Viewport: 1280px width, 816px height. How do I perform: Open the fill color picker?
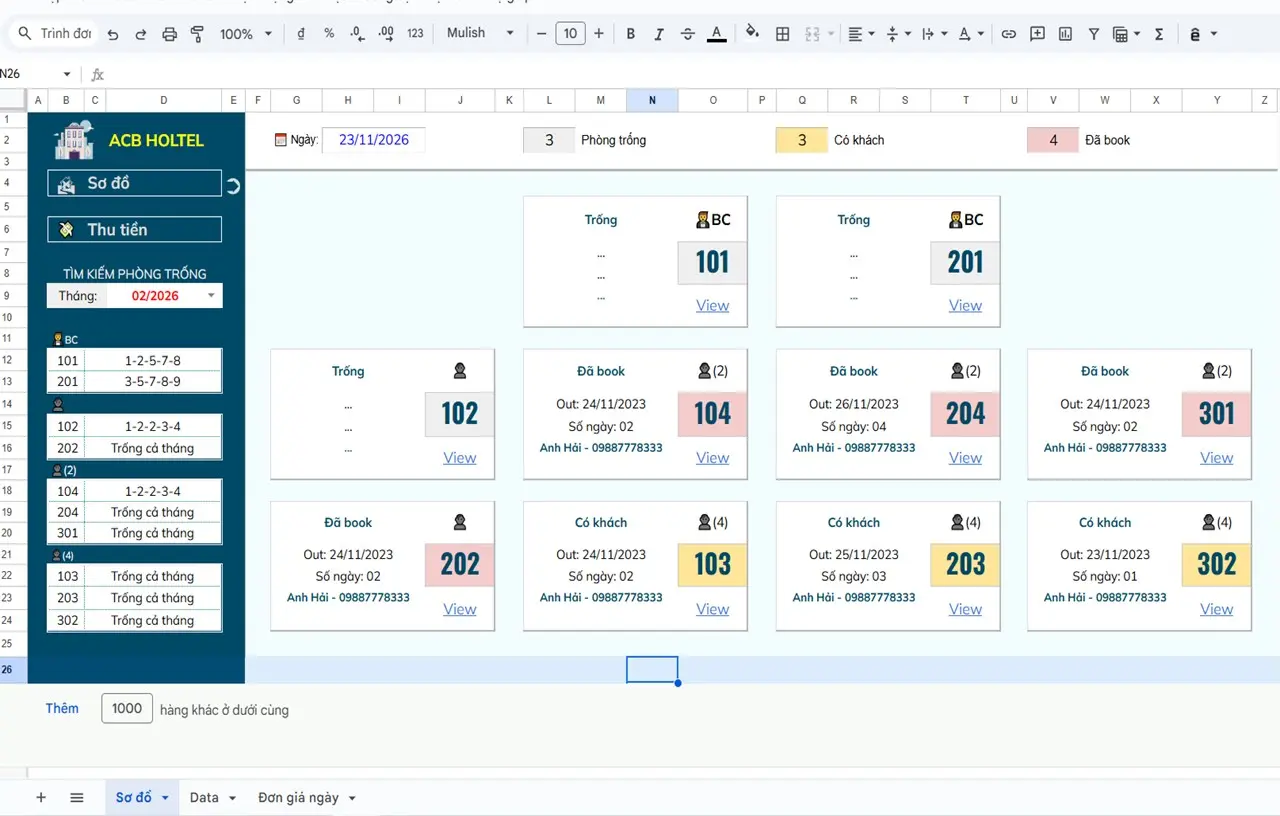752,33
